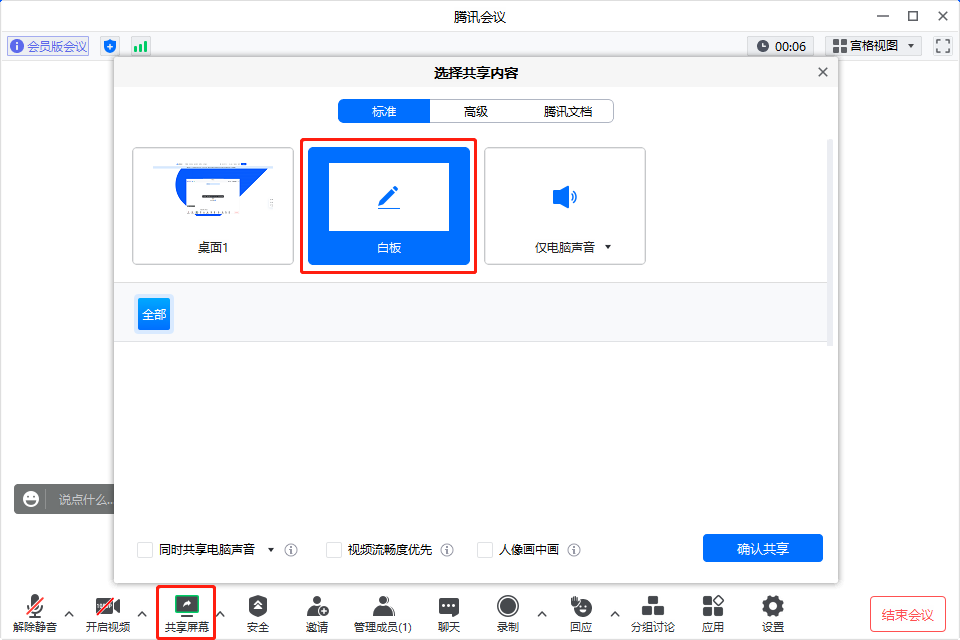Open the 仅电脑声音 dropdown arrow
The width and height of the screenshot is (960, 640).
click(608, 247)
